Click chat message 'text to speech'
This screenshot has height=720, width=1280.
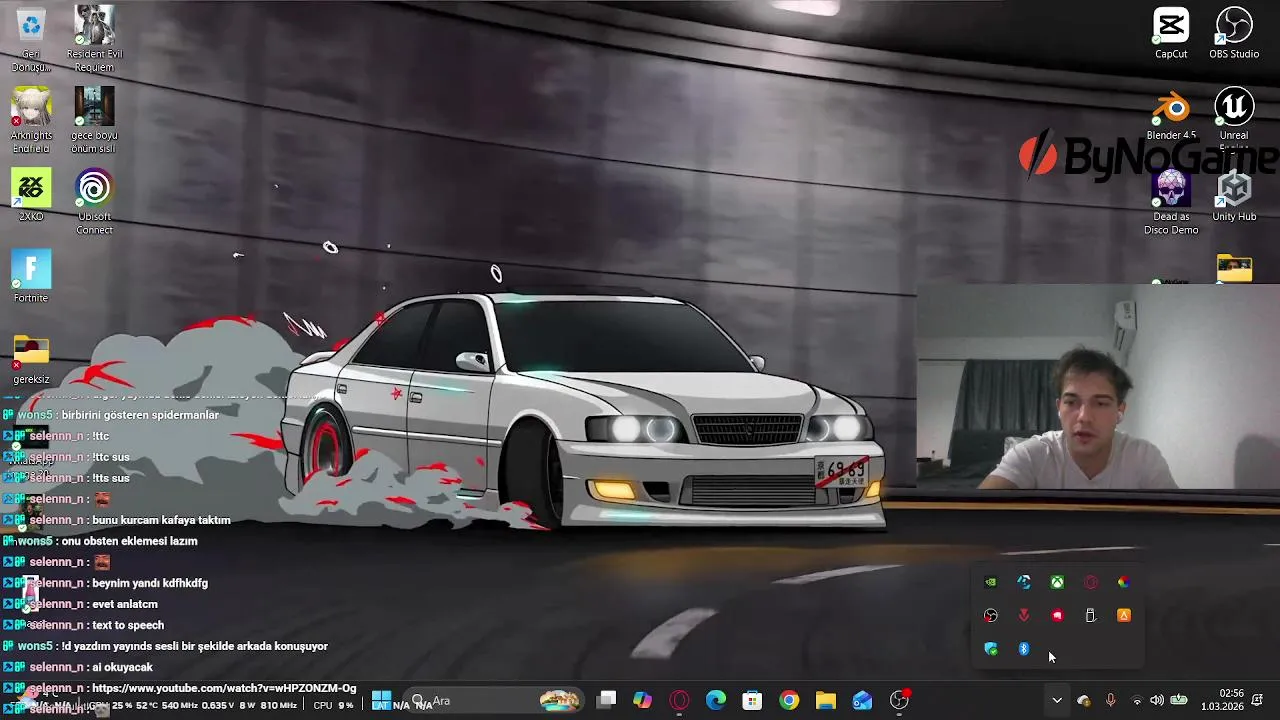click(128, 625)
